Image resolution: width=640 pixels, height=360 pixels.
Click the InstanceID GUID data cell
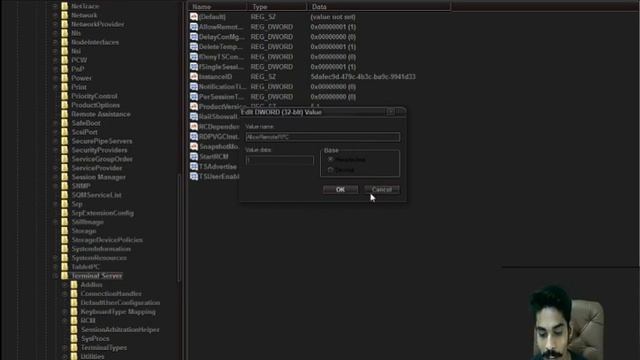pos(363,77)
